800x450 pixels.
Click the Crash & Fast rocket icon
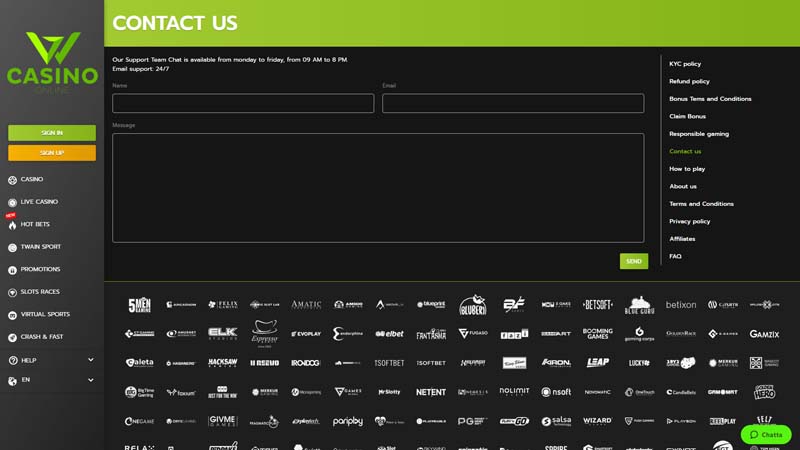pyautogui.click(x=12, y=337)
